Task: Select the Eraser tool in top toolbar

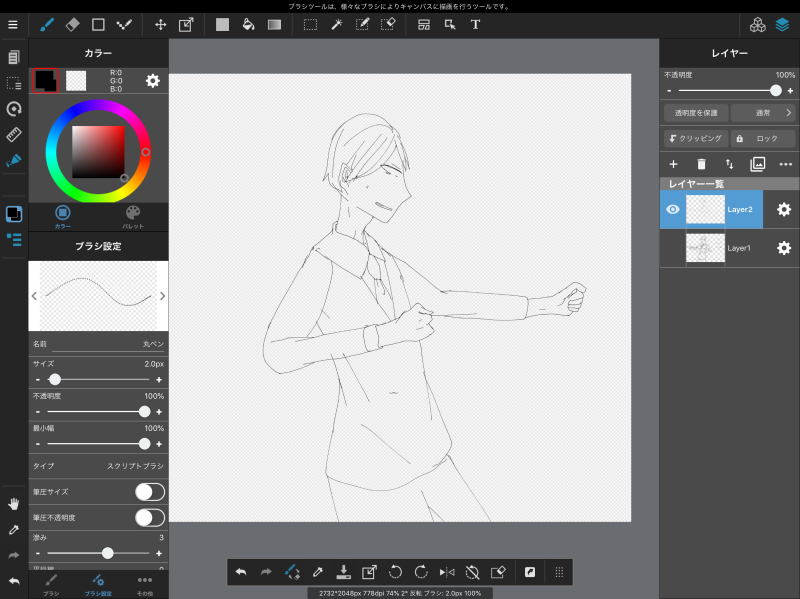Action: (72, 24)
